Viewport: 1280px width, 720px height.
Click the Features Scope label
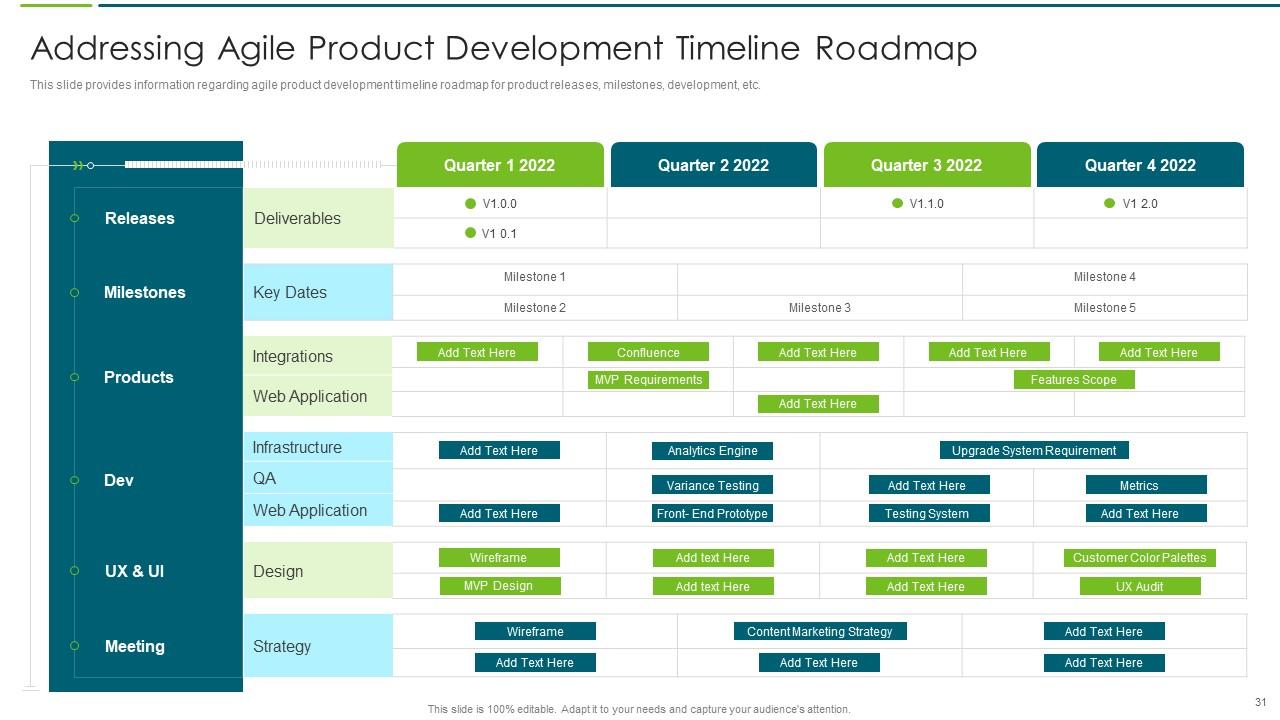1074,380
